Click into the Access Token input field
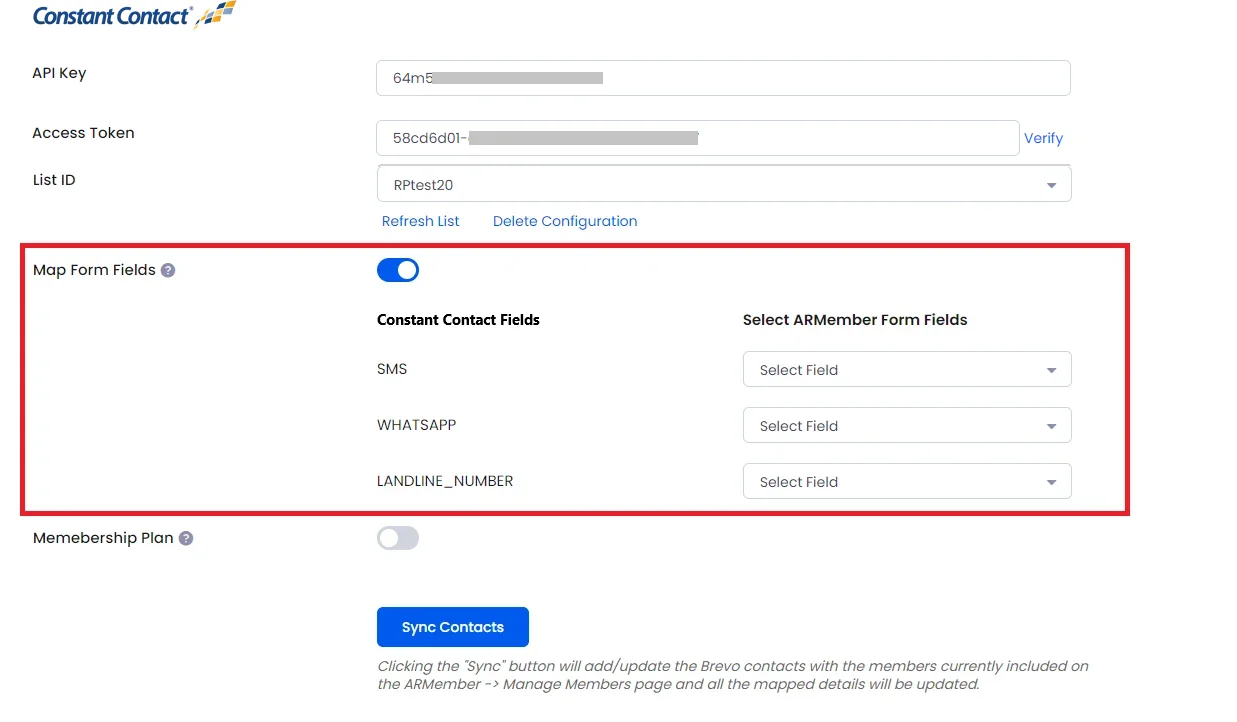The height and width of the screenshot is (722, 1237). coord(697,138)
